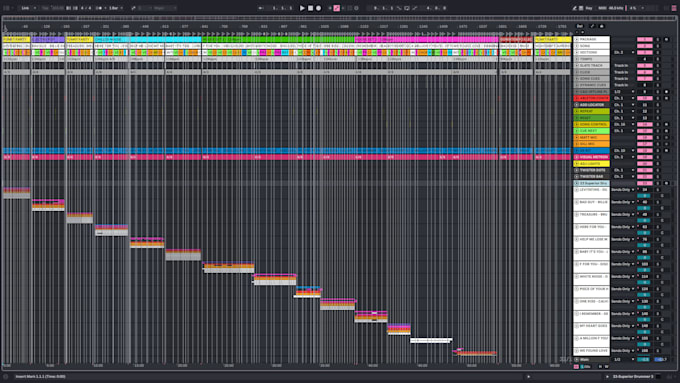
Task: Adjust the Main track volume control
Action: 645,359
